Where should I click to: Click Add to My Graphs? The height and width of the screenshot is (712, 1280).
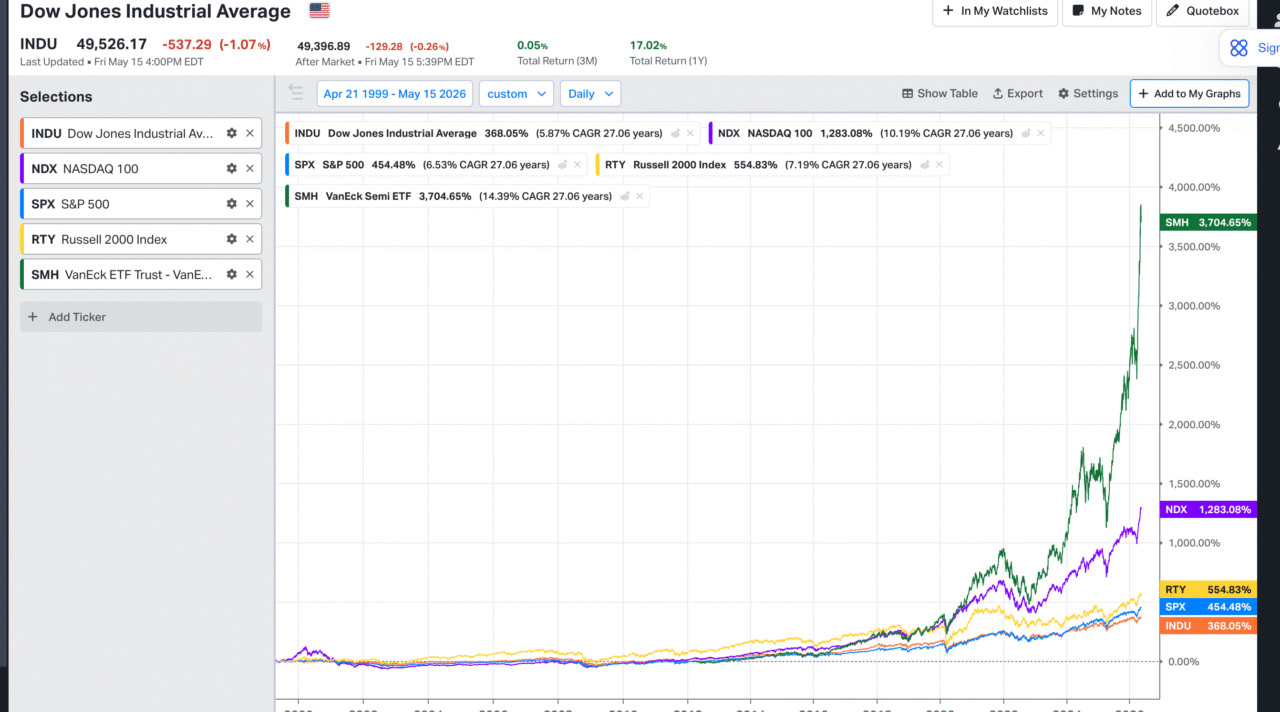click(1189, 93)
